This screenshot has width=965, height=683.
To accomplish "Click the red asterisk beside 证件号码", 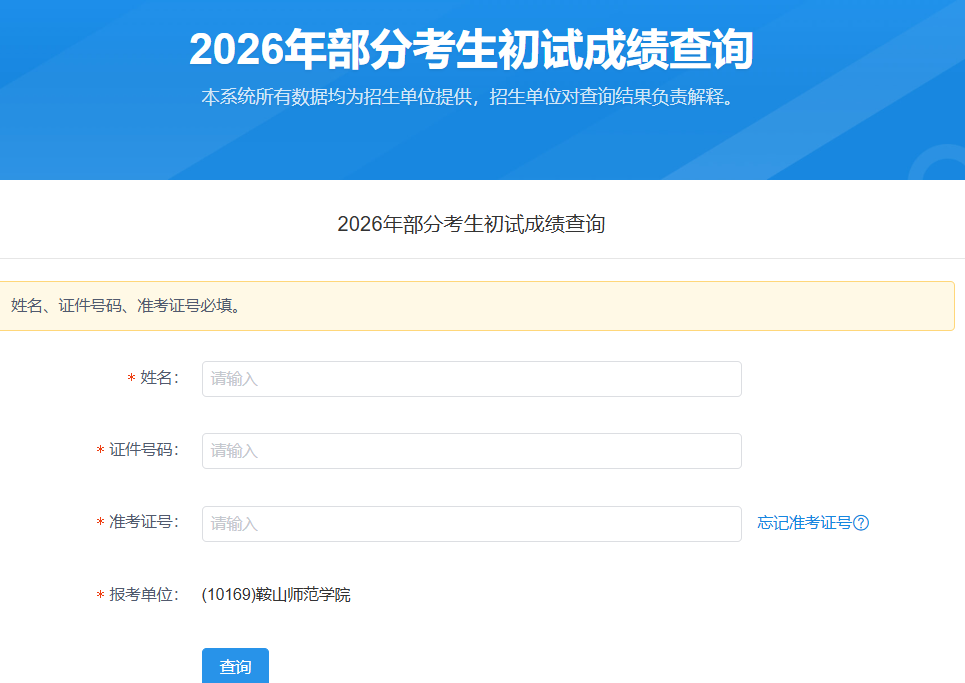I will point(100,451).
